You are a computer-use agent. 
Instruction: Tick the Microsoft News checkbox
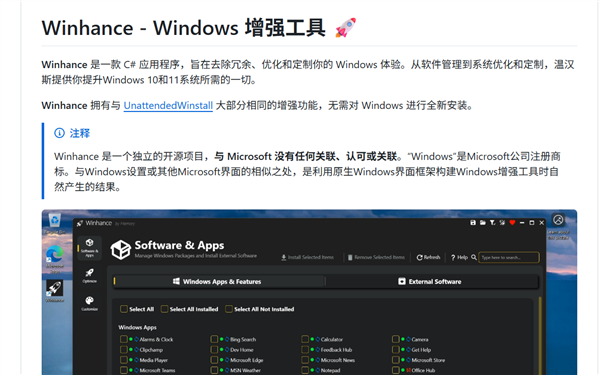pos(305,360)
